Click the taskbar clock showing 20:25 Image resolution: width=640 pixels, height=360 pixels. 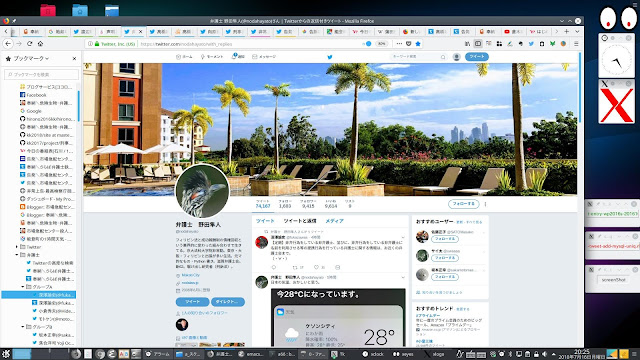pos(582,354)
